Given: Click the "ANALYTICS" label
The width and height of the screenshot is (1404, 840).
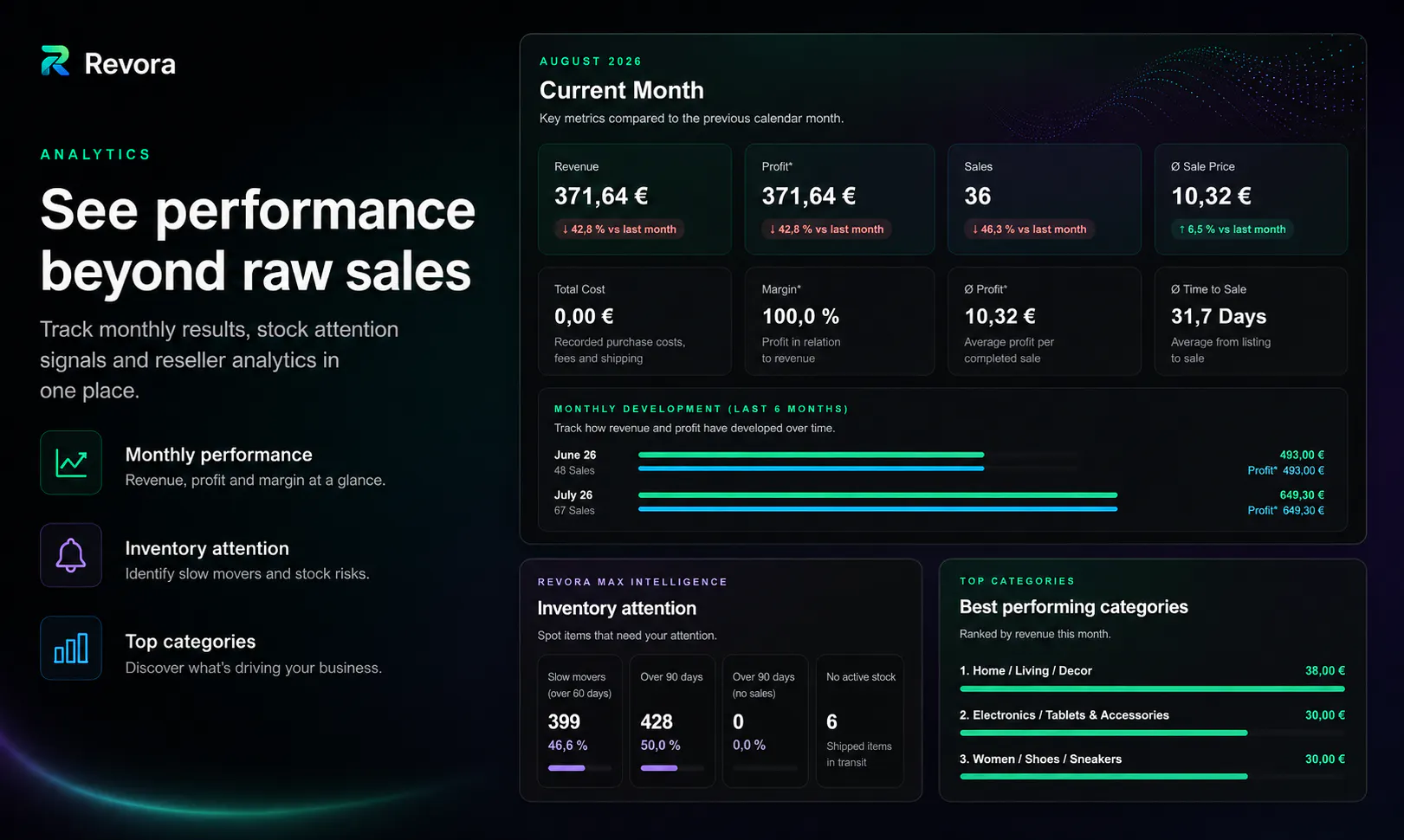Looking at the screenshot, I should 96,154.
